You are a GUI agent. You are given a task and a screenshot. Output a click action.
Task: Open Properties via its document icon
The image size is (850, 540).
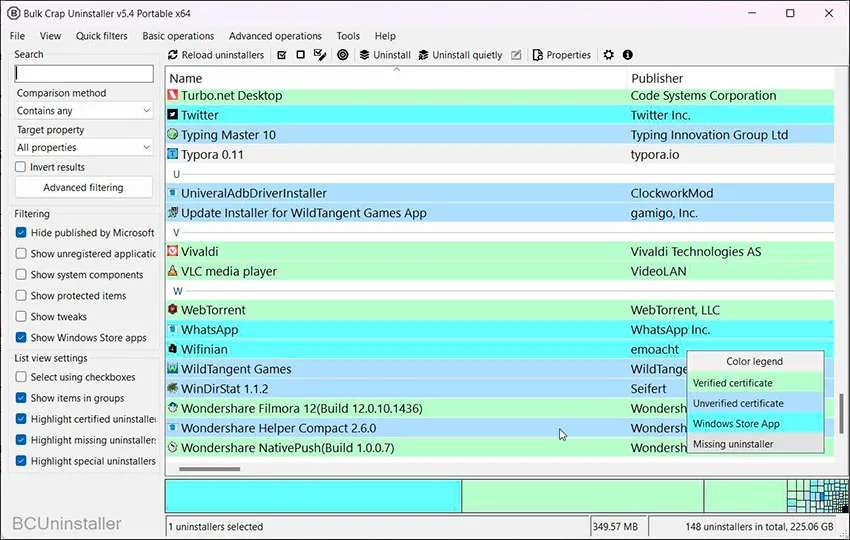click(538, 55)
